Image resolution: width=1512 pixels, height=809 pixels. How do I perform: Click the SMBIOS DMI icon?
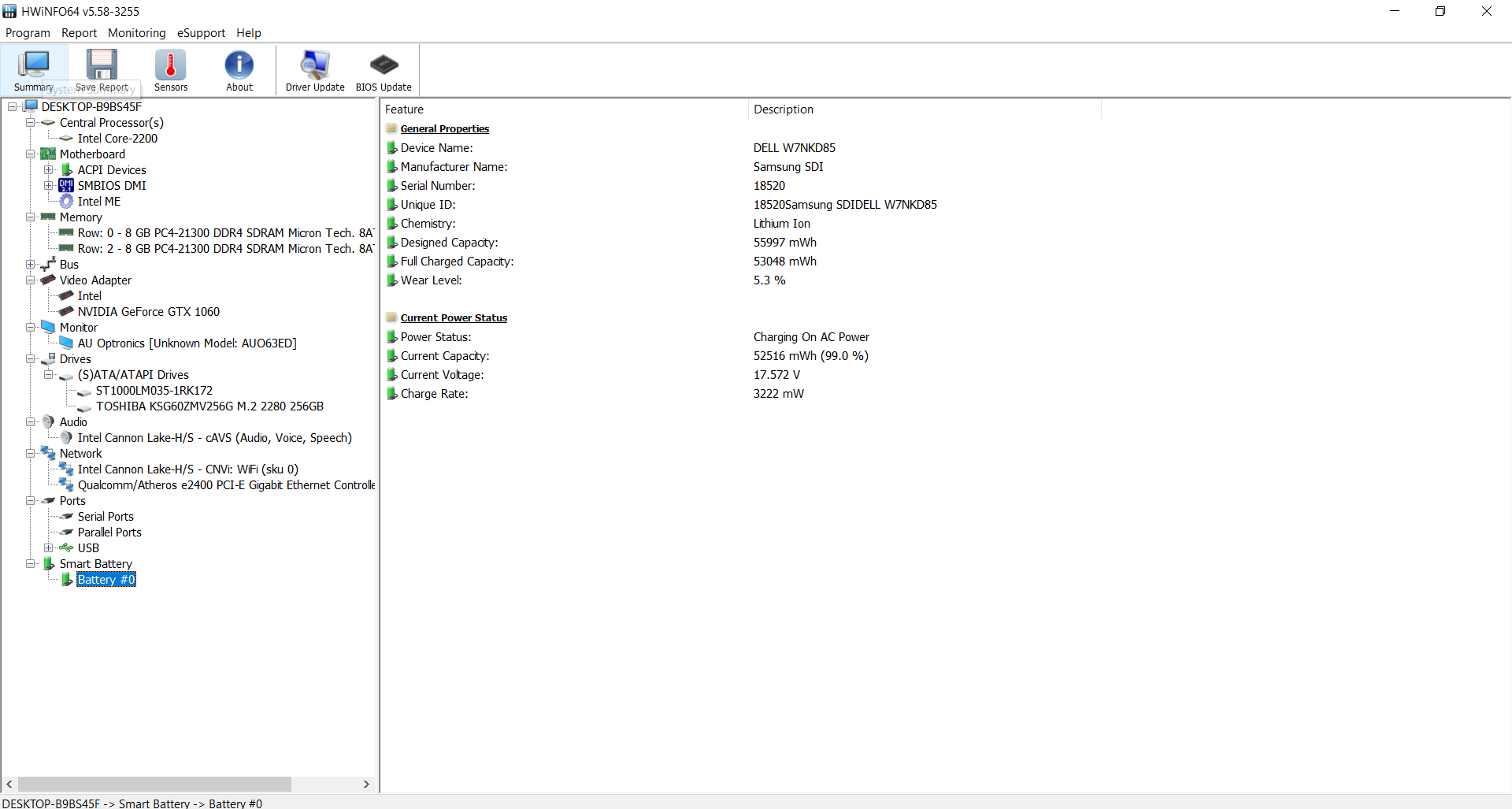coord(66,185)
